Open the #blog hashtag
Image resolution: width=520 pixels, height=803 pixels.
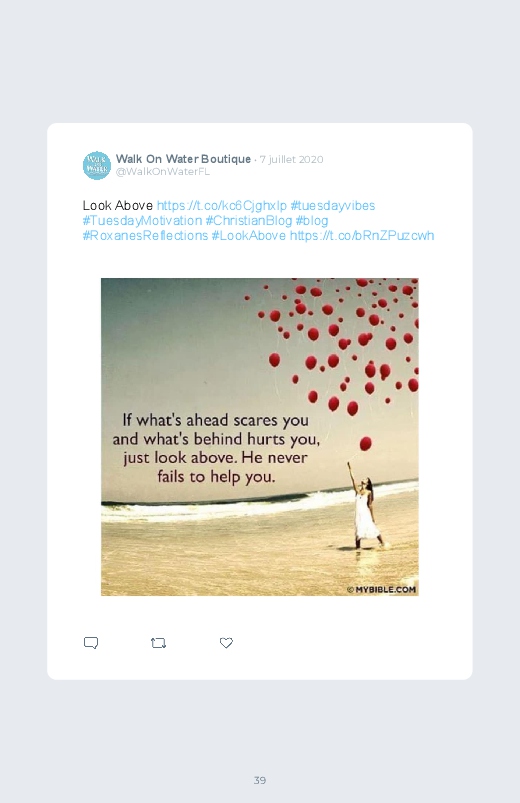point(312,221)
